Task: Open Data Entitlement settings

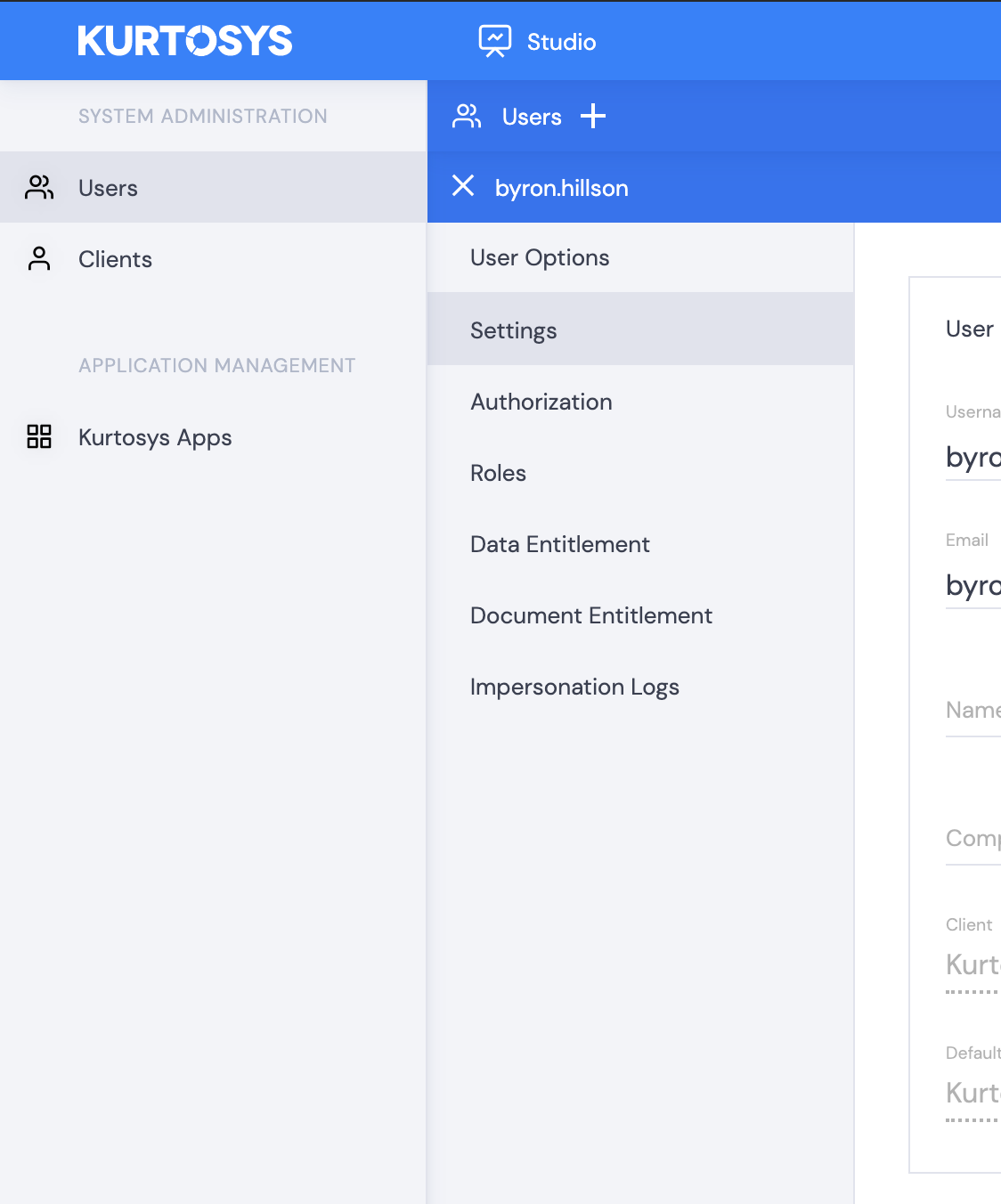Action: [x=559, y=544]
